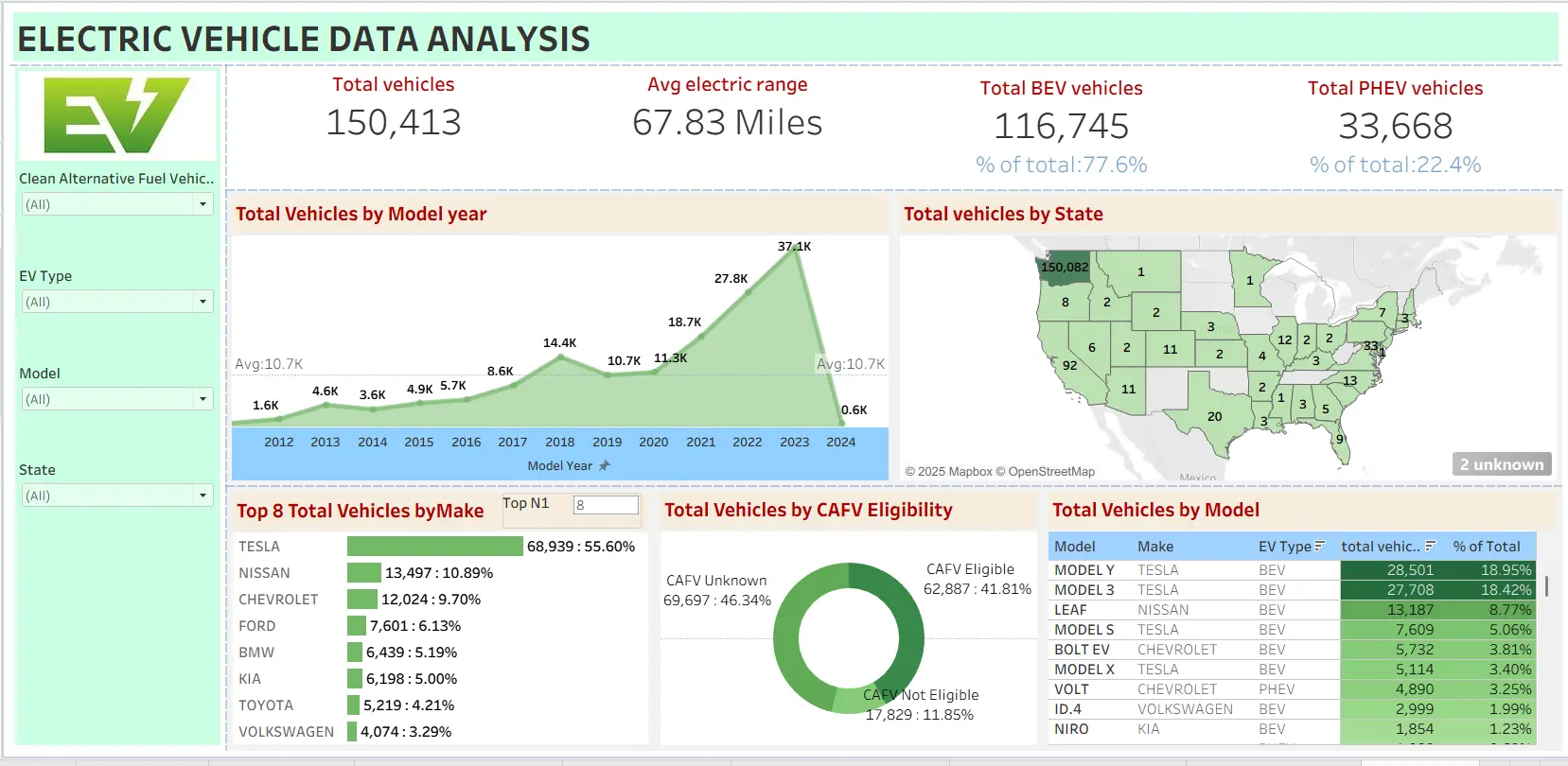Click the 67.83 Miles average range figure
Image resolution: width=1568 pixels, height=766 pixels.
click(x=728, y=122)
